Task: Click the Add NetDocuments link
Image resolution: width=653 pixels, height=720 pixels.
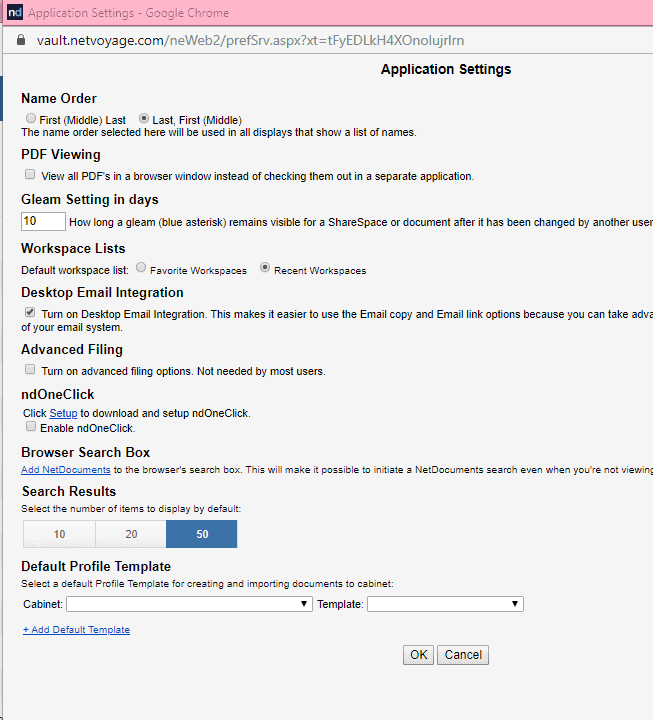Action: click(66, 470)
